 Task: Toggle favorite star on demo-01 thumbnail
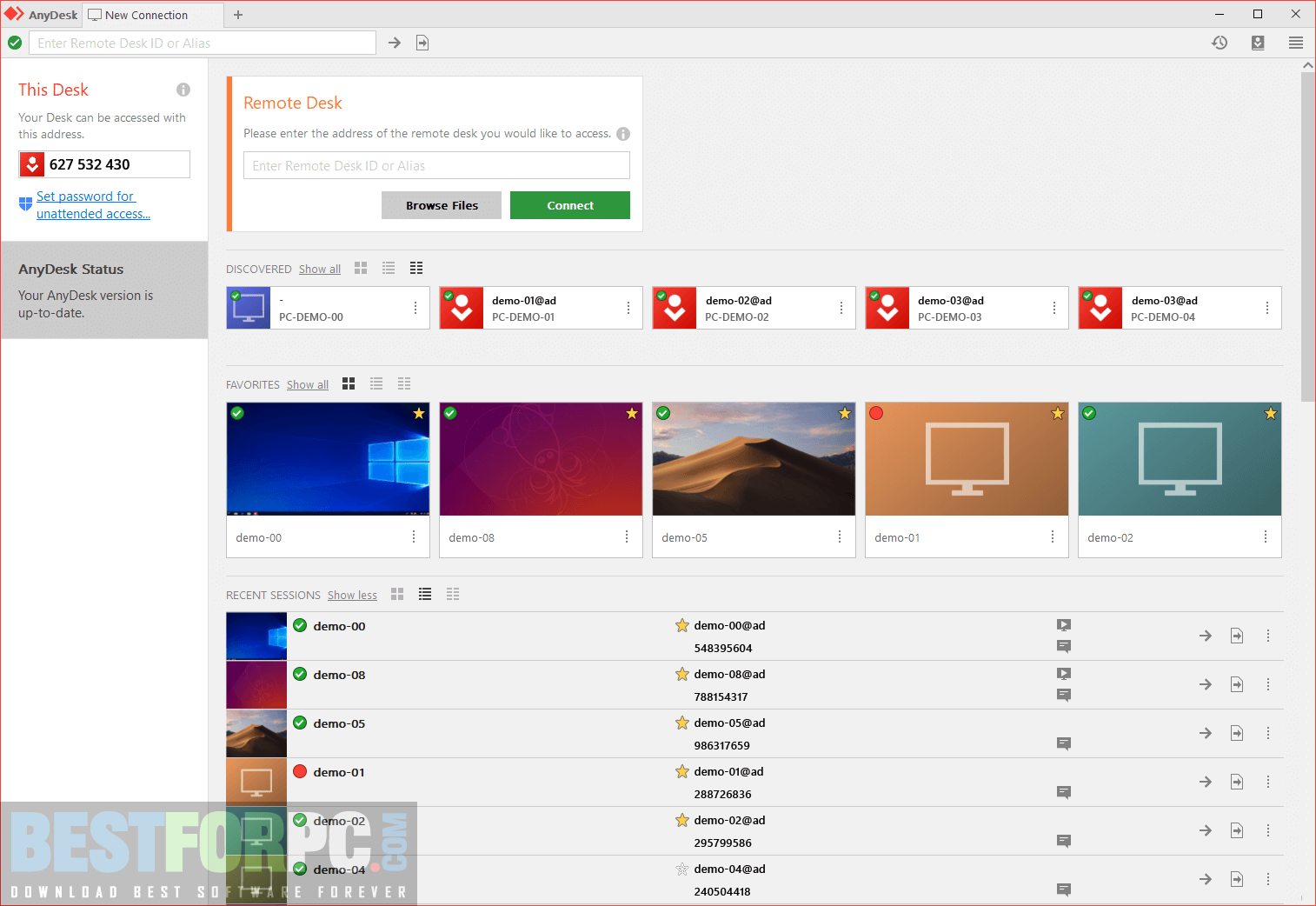[1058, 413]
